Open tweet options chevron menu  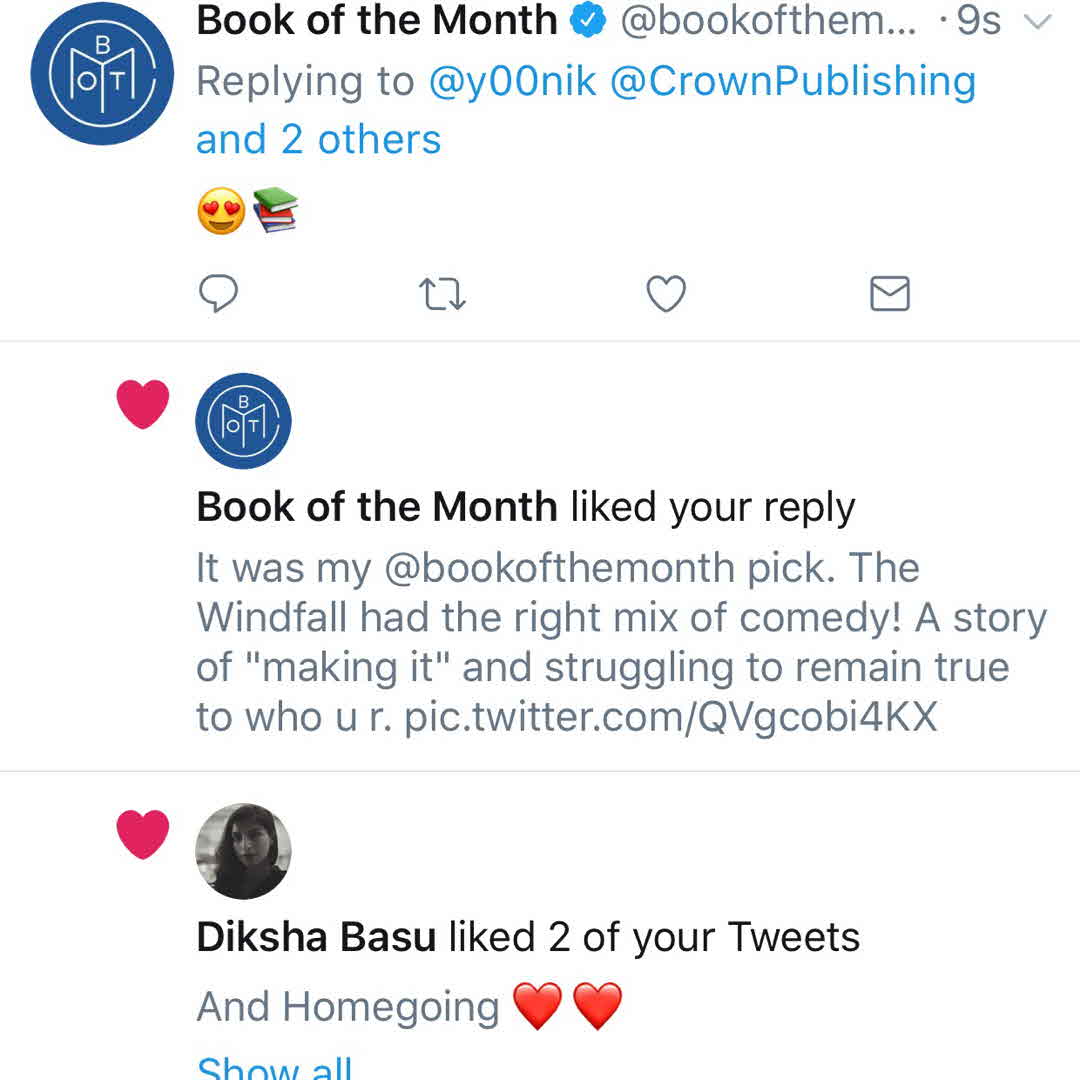tap(1040, 22)
